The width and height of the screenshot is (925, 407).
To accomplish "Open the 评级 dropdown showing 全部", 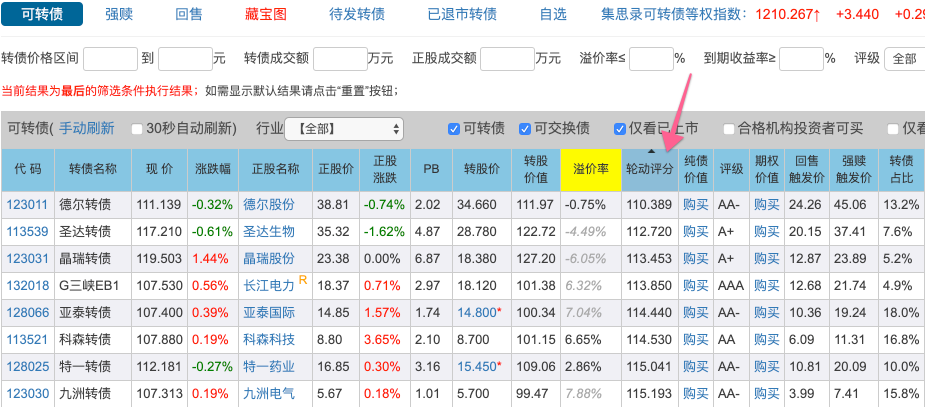I will 905,58.
